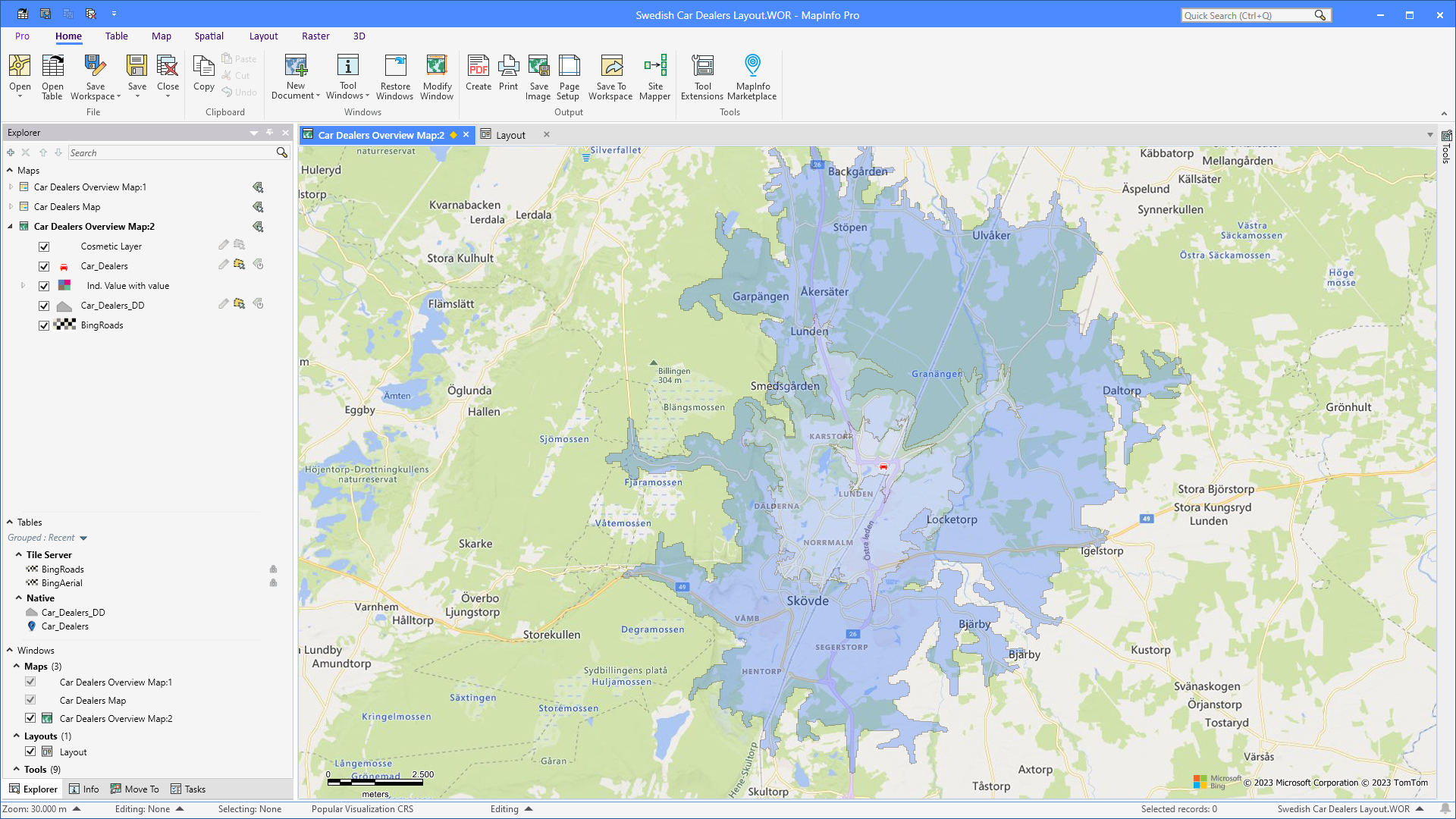Open Tool Extensions

pyautogui.click(x=702, y=77)
